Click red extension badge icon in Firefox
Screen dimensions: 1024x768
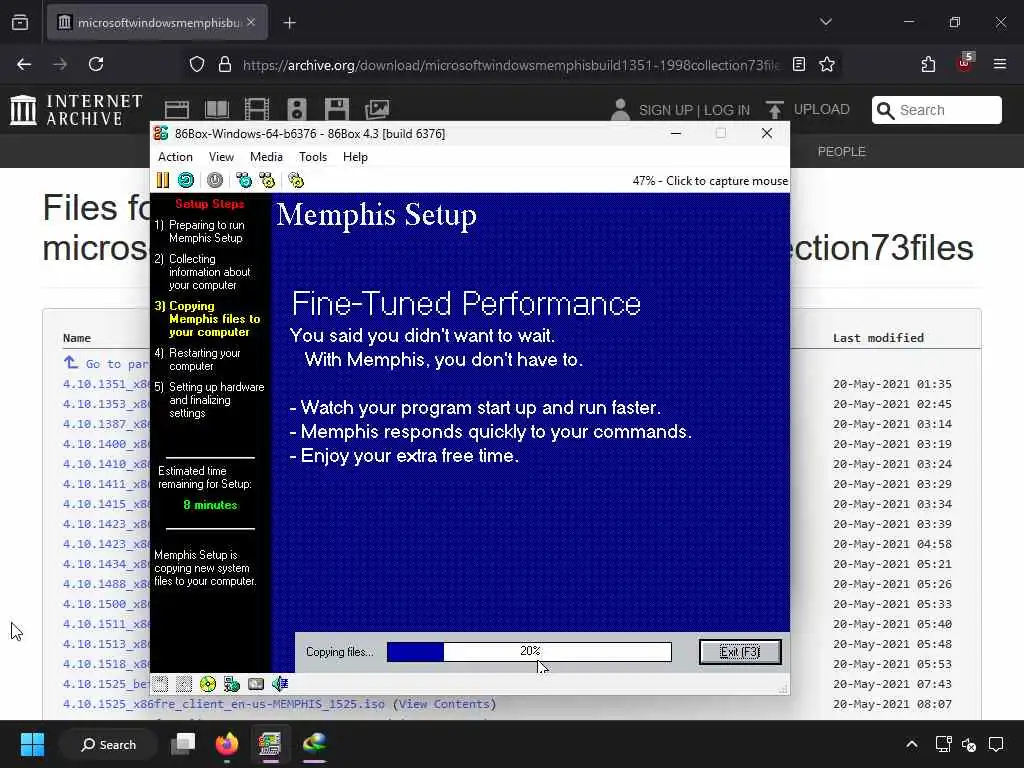[965, 63]
